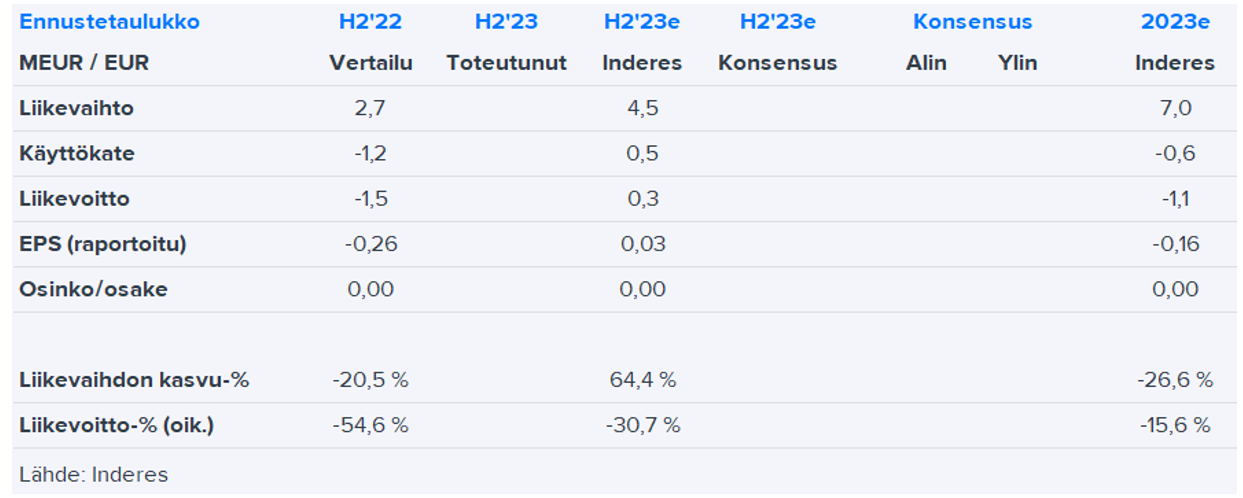1243x498 pixels.
Task: Select the 2023e column header
Action: click(x=1174, y=22)
